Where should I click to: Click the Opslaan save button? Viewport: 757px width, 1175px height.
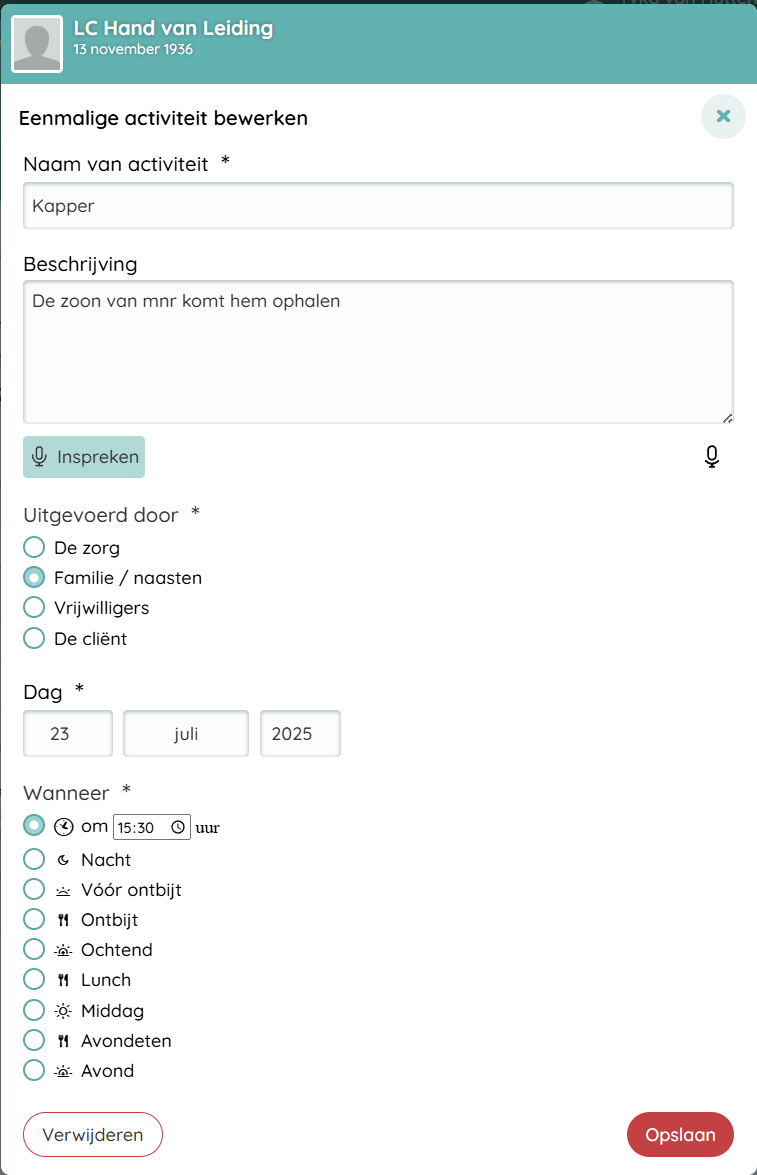[x=680, y=1134]
